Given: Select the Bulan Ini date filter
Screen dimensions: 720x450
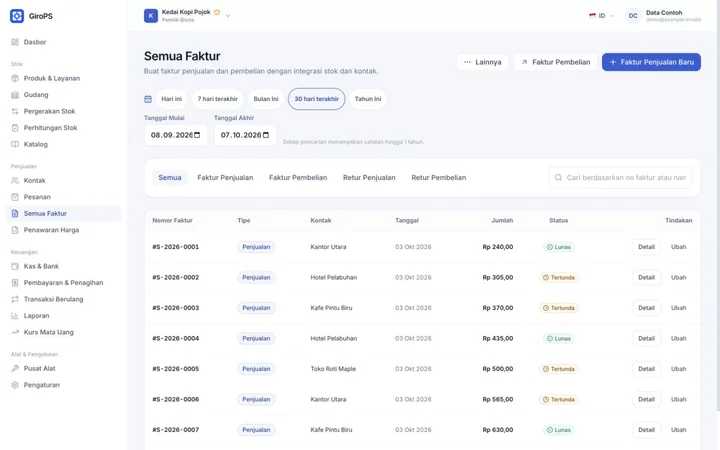Looking at the screenshot, I should (266, 99).
